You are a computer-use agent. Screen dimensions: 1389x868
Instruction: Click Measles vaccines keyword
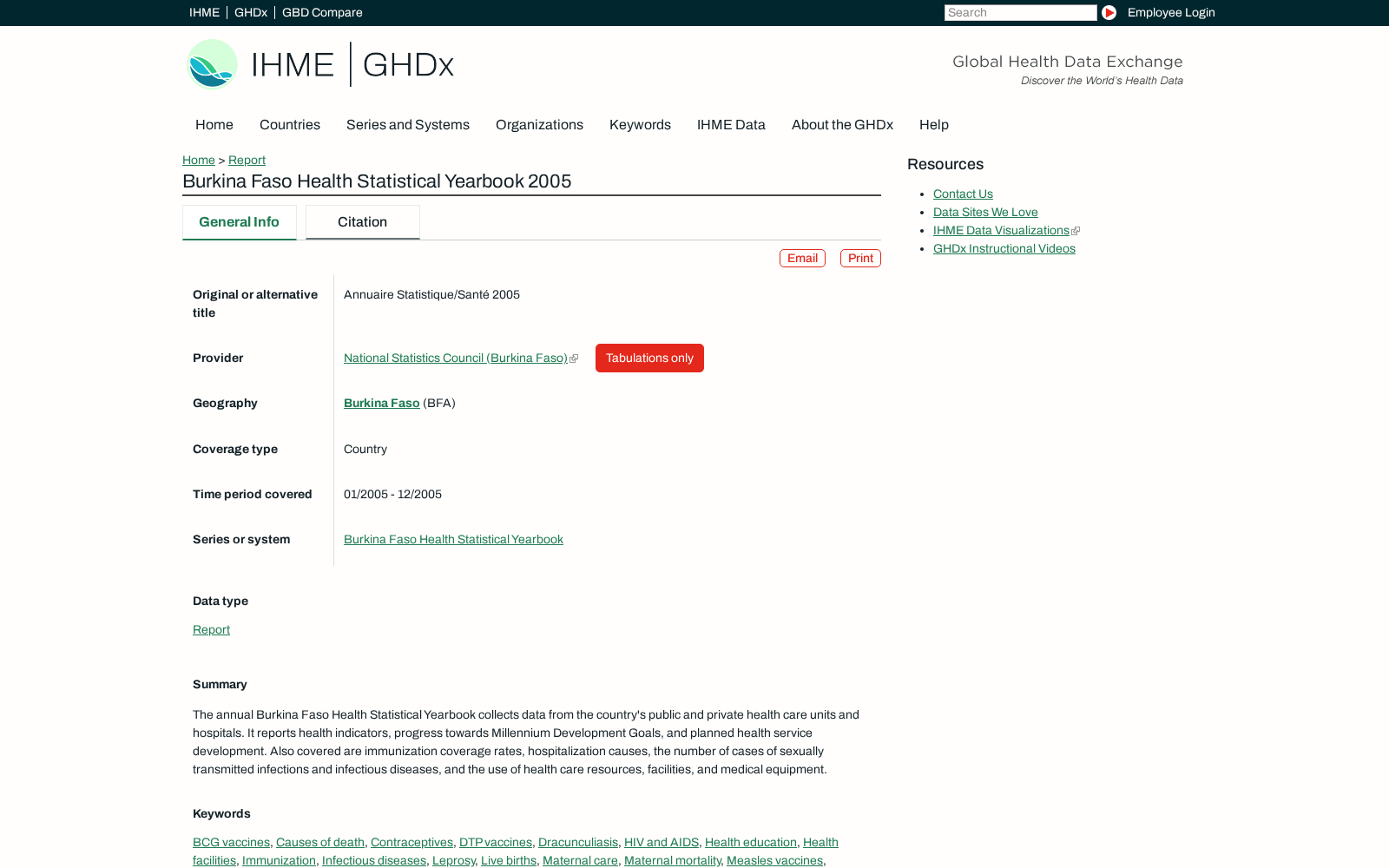coord(774,860)
